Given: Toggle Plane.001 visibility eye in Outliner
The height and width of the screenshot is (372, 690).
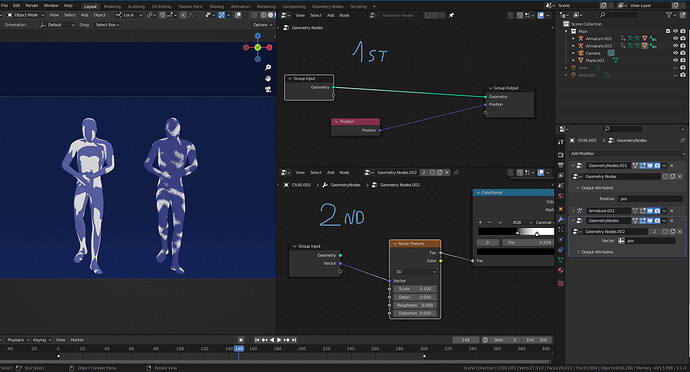Looking at the screenshot, I should click(x=675, y=60).
